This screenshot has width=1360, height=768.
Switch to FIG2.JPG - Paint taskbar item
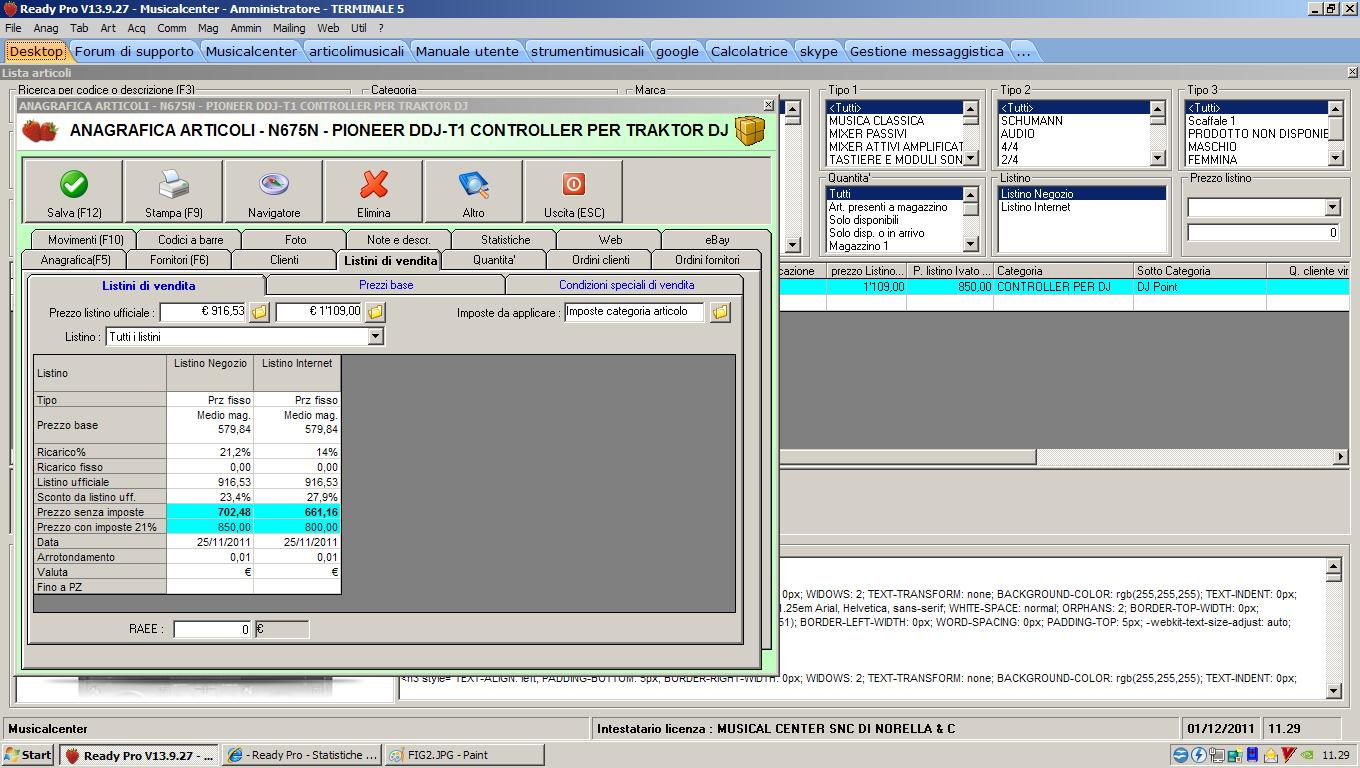point(463,755)
